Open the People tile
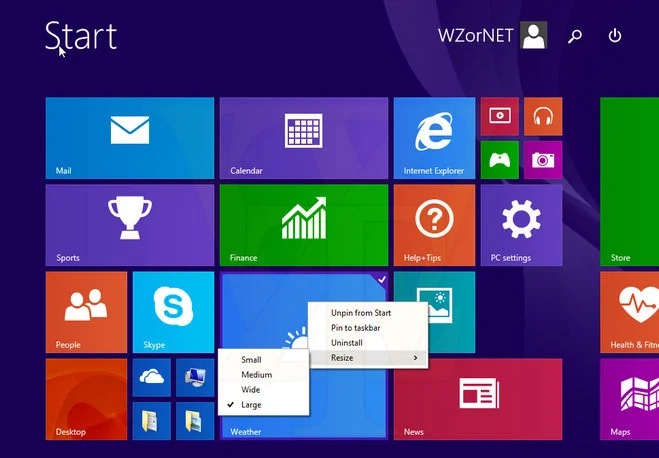The height and width of the screenshot is (458, 659). [x=87, y=312]
